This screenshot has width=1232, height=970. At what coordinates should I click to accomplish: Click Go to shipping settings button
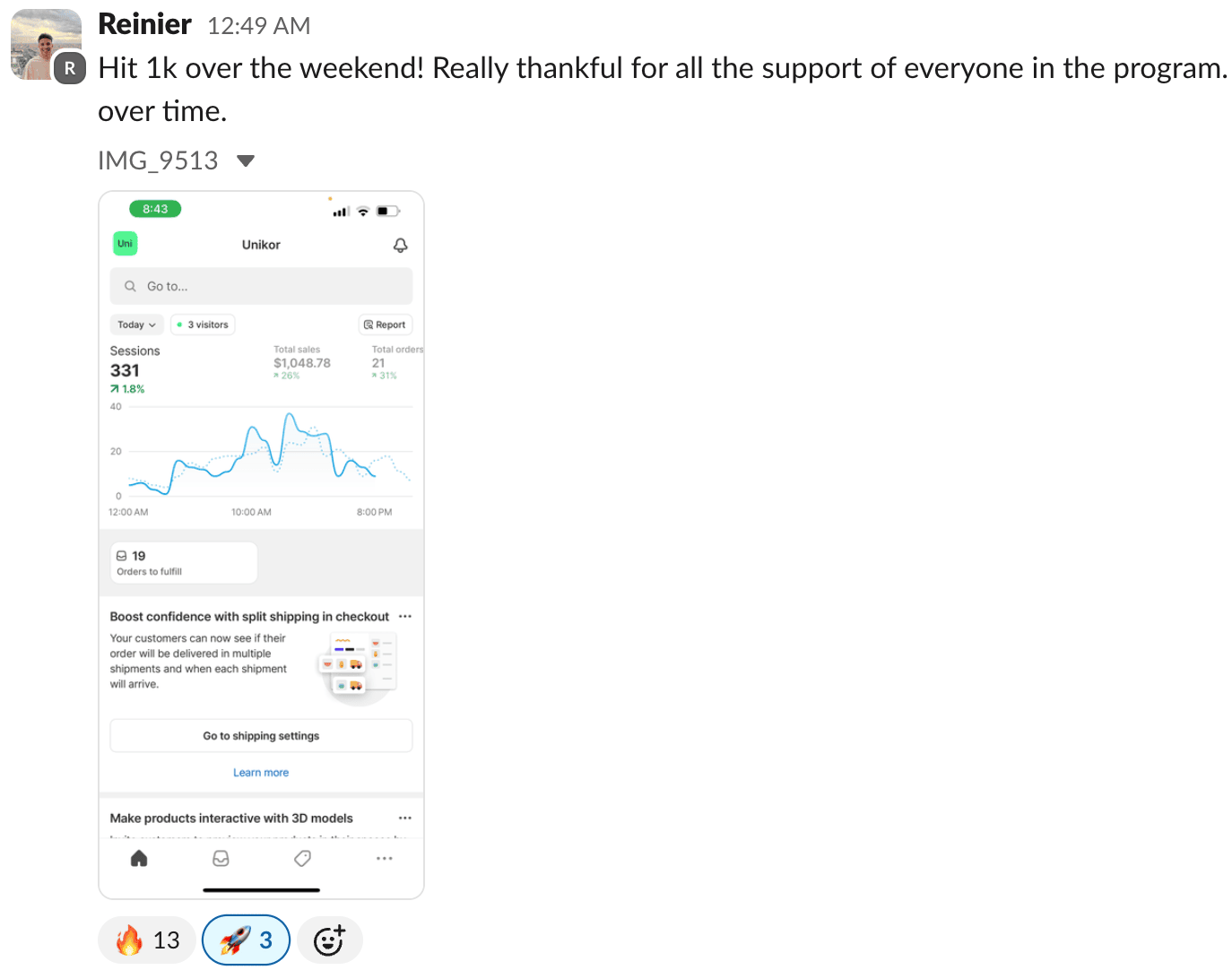coord(261,736)
